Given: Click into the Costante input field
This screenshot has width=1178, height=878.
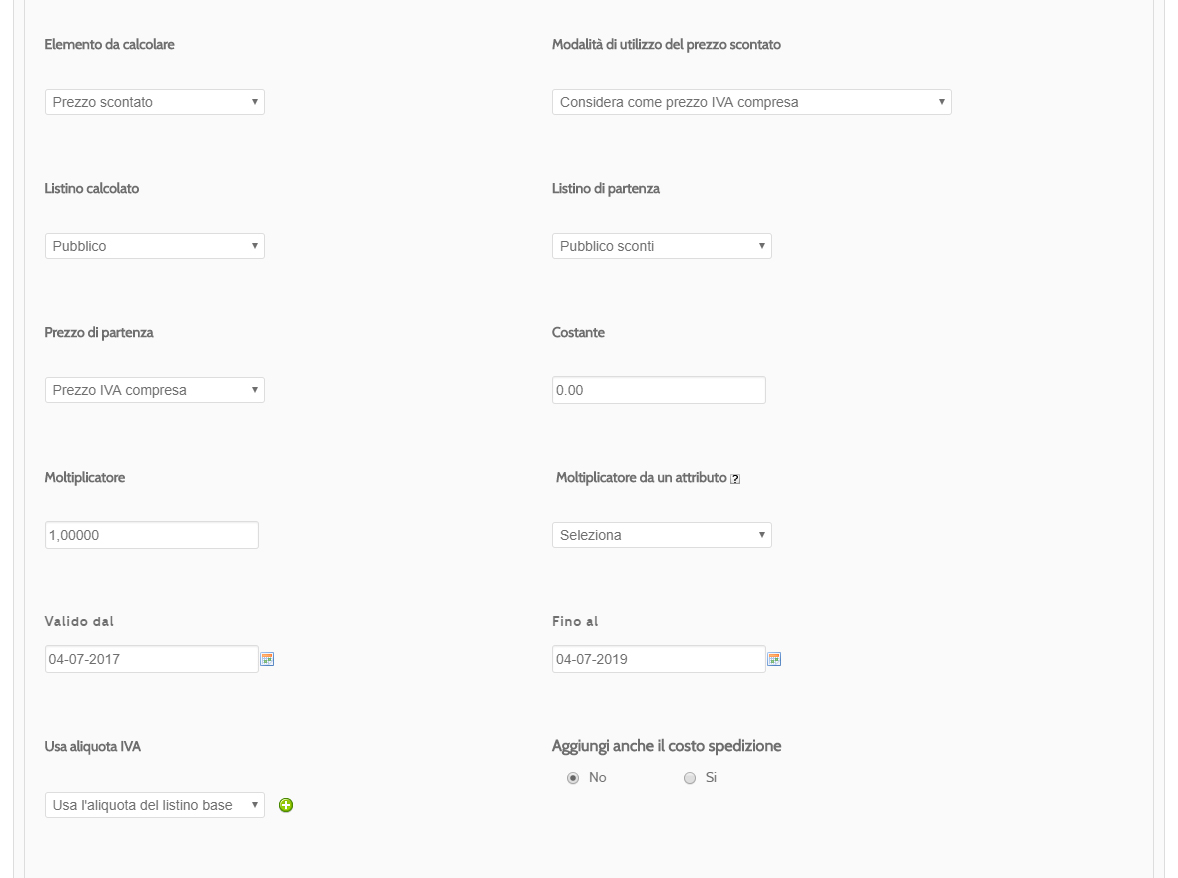Looking at the screenshot, I should click(x=659, y=391).
